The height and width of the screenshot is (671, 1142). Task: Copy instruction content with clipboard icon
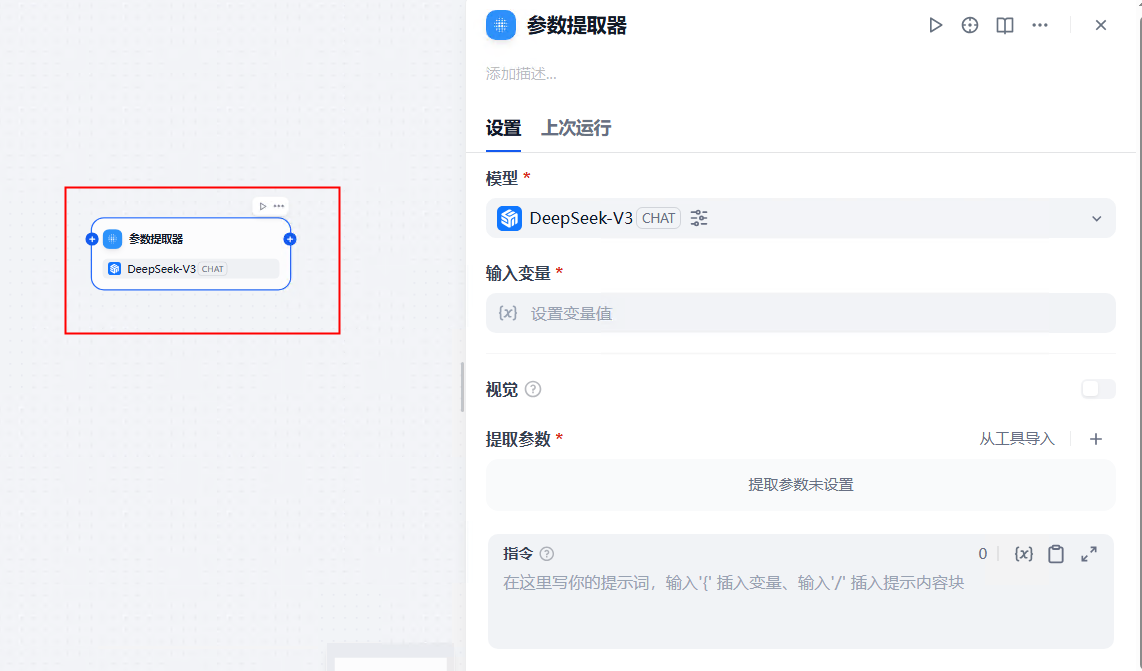(x=1056, y=553)
